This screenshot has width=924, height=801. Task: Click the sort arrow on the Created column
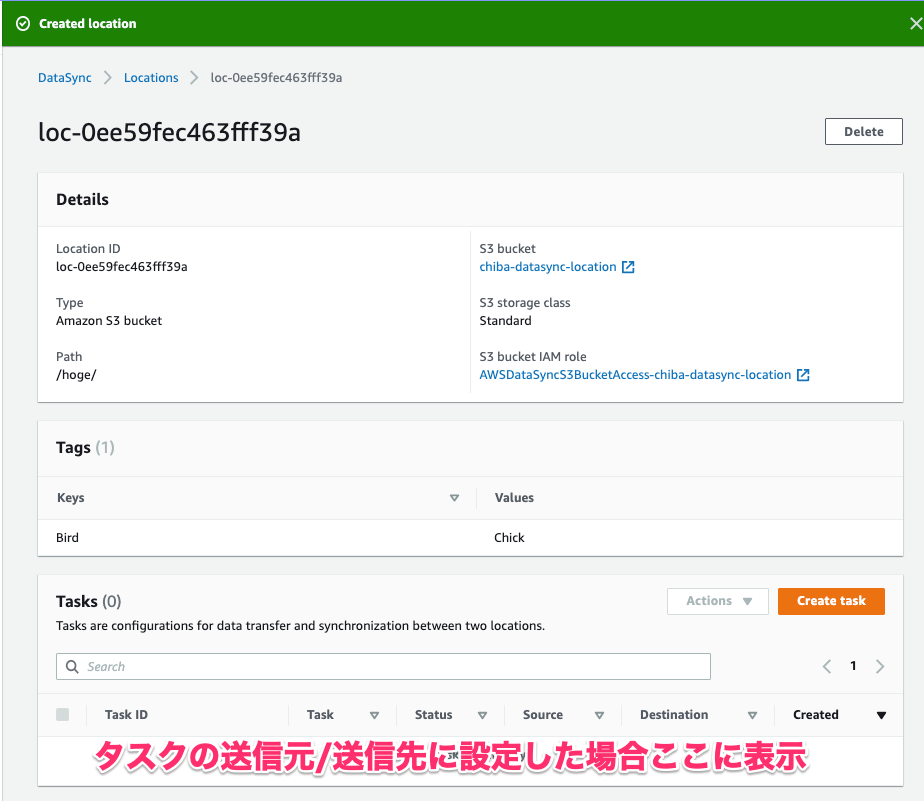point(880,714)
